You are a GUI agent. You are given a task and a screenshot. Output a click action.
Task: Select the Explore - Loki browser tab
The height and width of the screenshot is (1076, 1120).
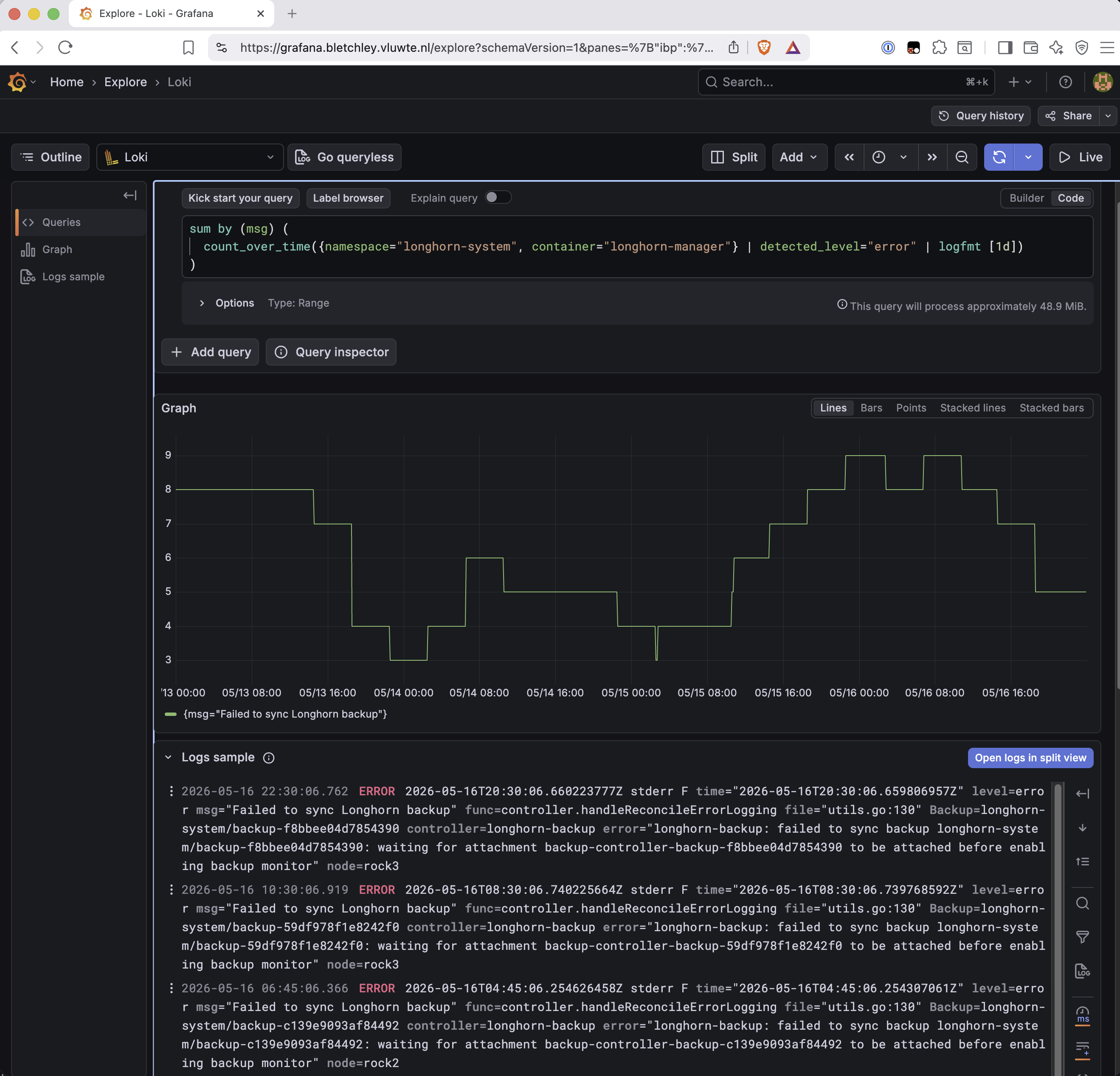[x=172, y=14]
